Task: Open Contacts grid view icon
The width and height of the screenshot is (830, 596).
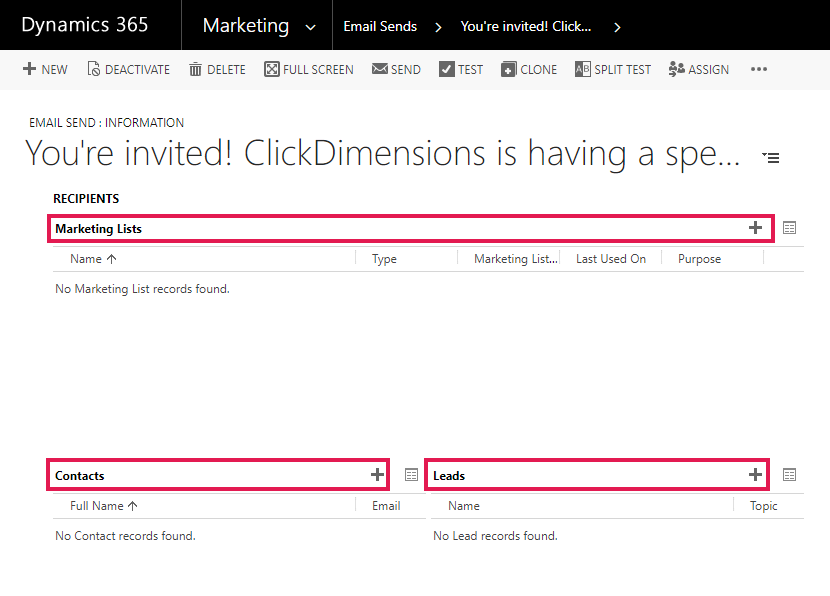Action: [411, 474]
